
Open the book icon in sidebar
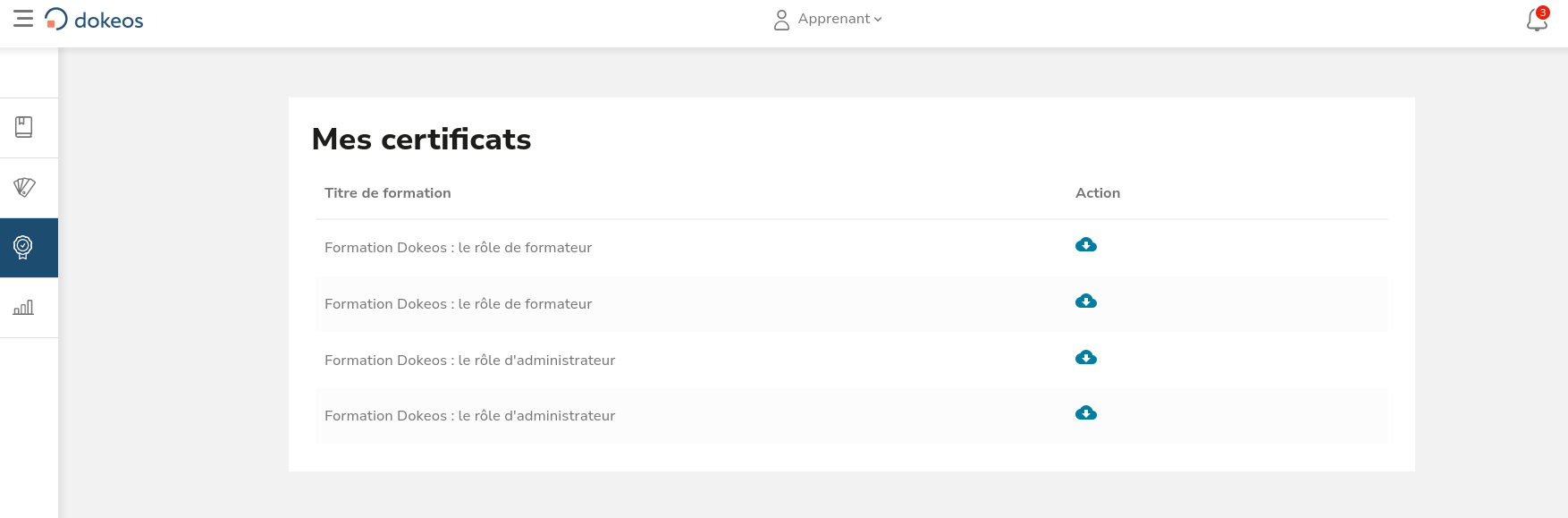coord(24,127)
